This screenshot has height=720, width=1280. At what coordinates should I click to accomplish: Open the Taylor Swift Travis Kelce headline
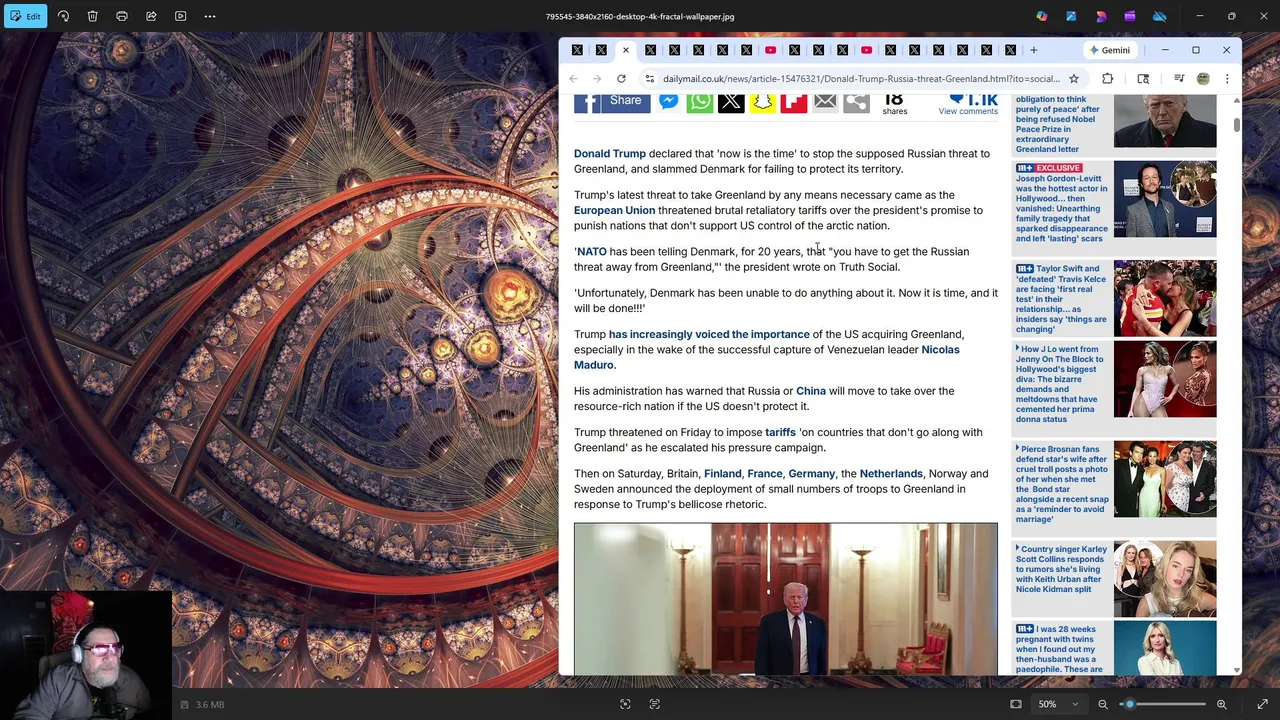point(1061,298)
